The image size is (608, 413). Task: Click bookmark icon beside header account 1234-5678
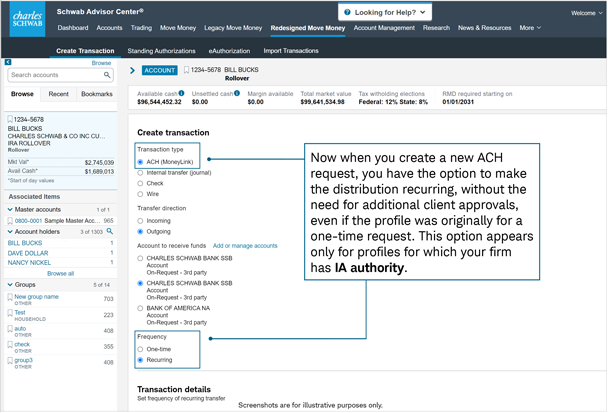(x=187, y=70)
